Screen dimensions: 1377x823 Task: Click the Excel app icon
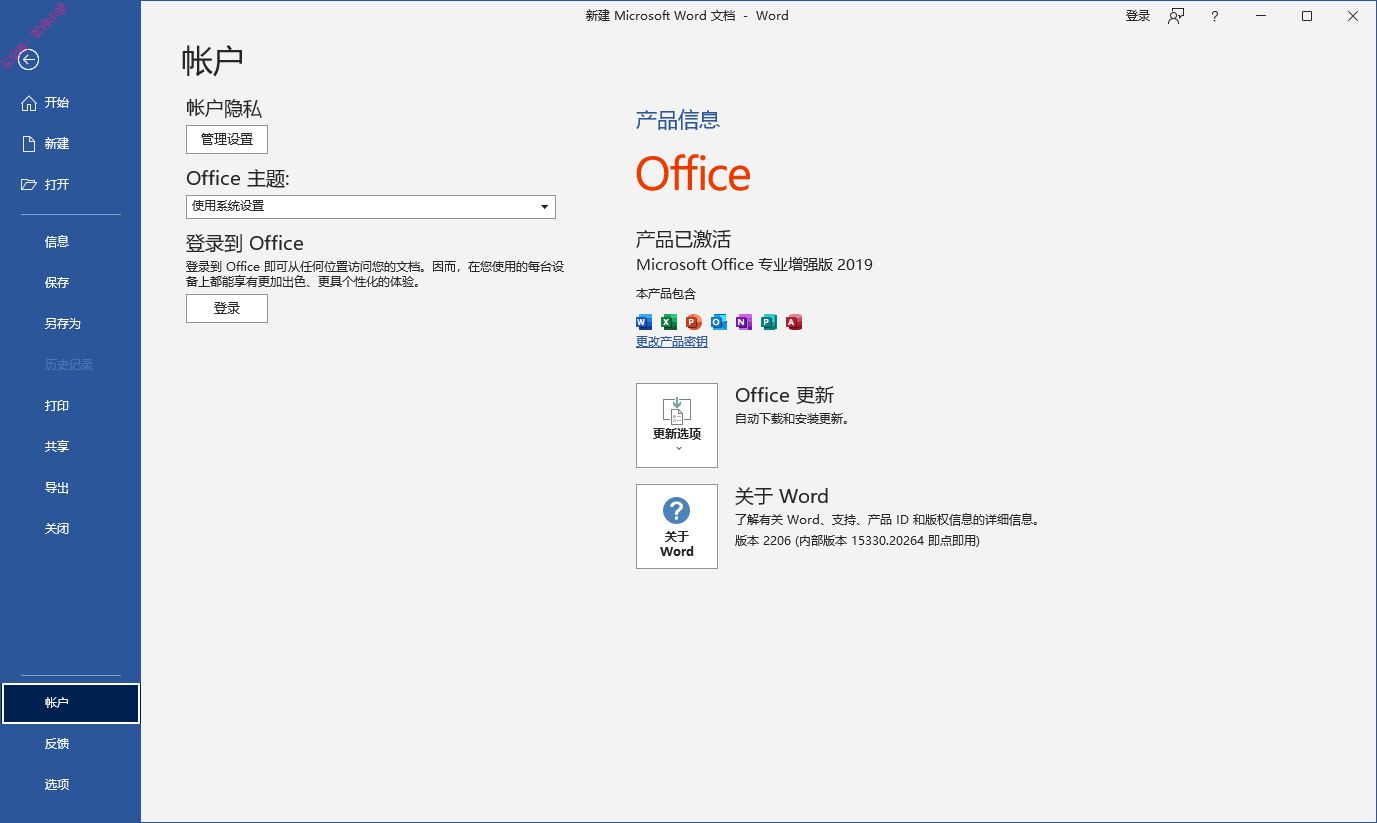pos(669,322)
